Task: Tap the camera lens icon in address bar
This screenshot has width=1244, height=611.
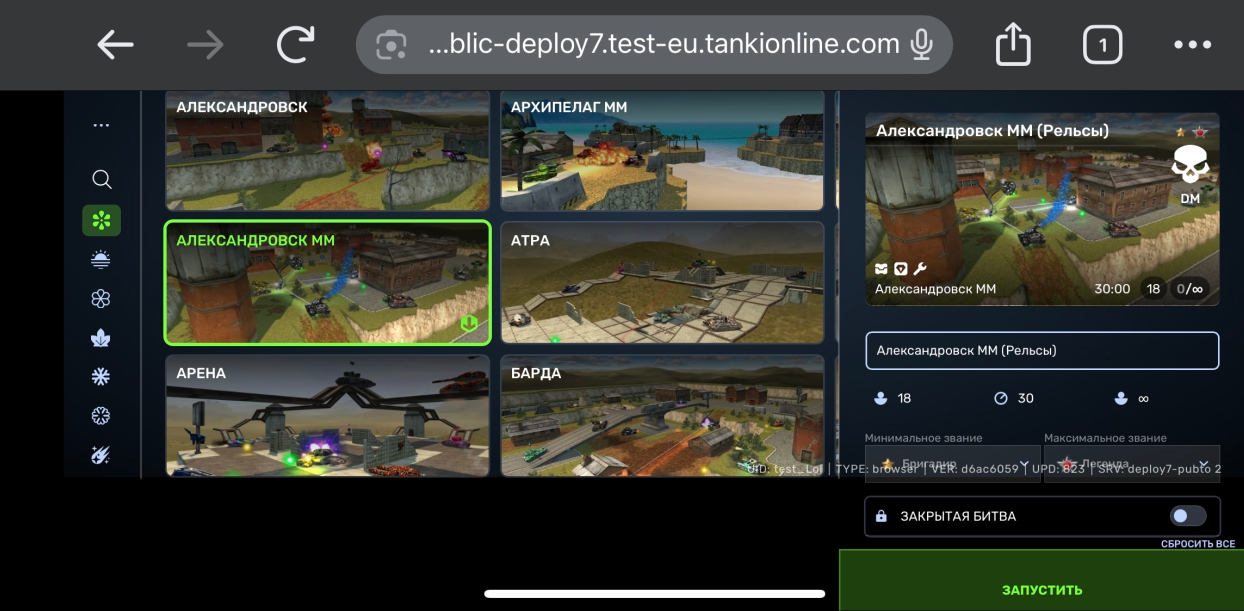Action: (391, 45)
